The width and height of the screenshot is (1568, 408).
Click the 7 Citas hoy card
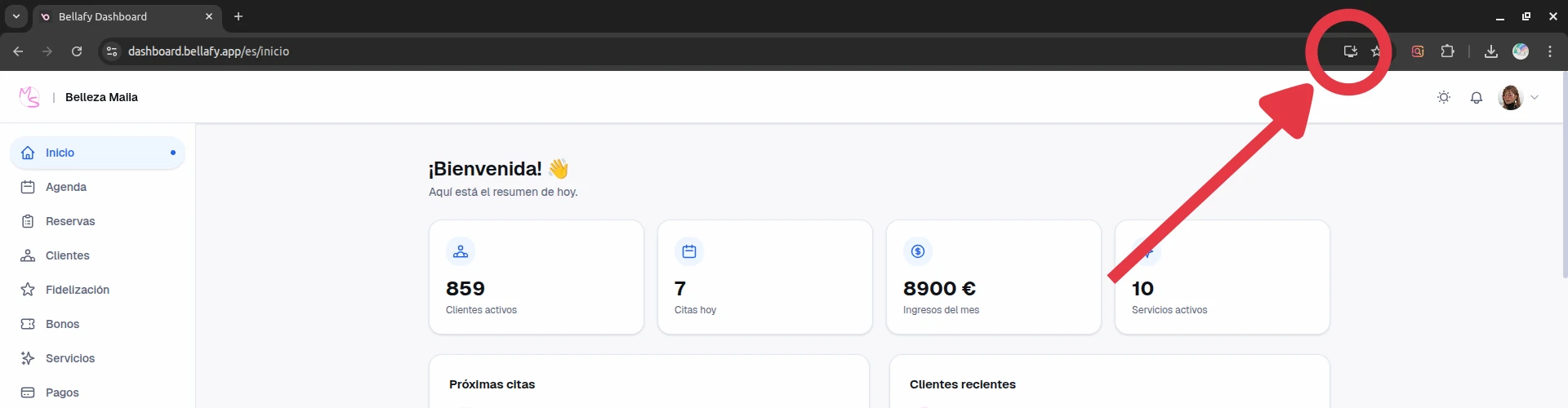tap(765, 277)
